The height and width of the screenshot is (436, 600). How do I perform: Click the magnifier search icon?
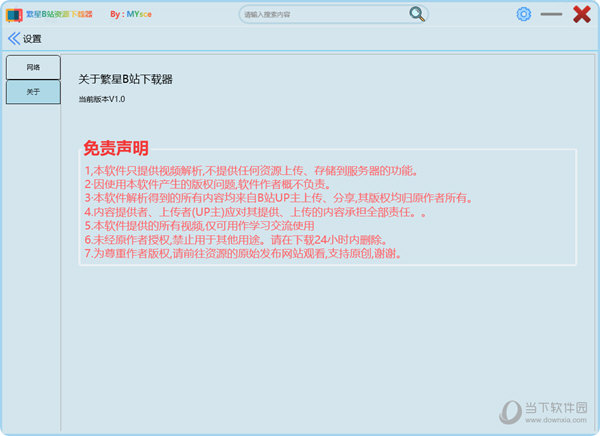click(x=417, y=14)
